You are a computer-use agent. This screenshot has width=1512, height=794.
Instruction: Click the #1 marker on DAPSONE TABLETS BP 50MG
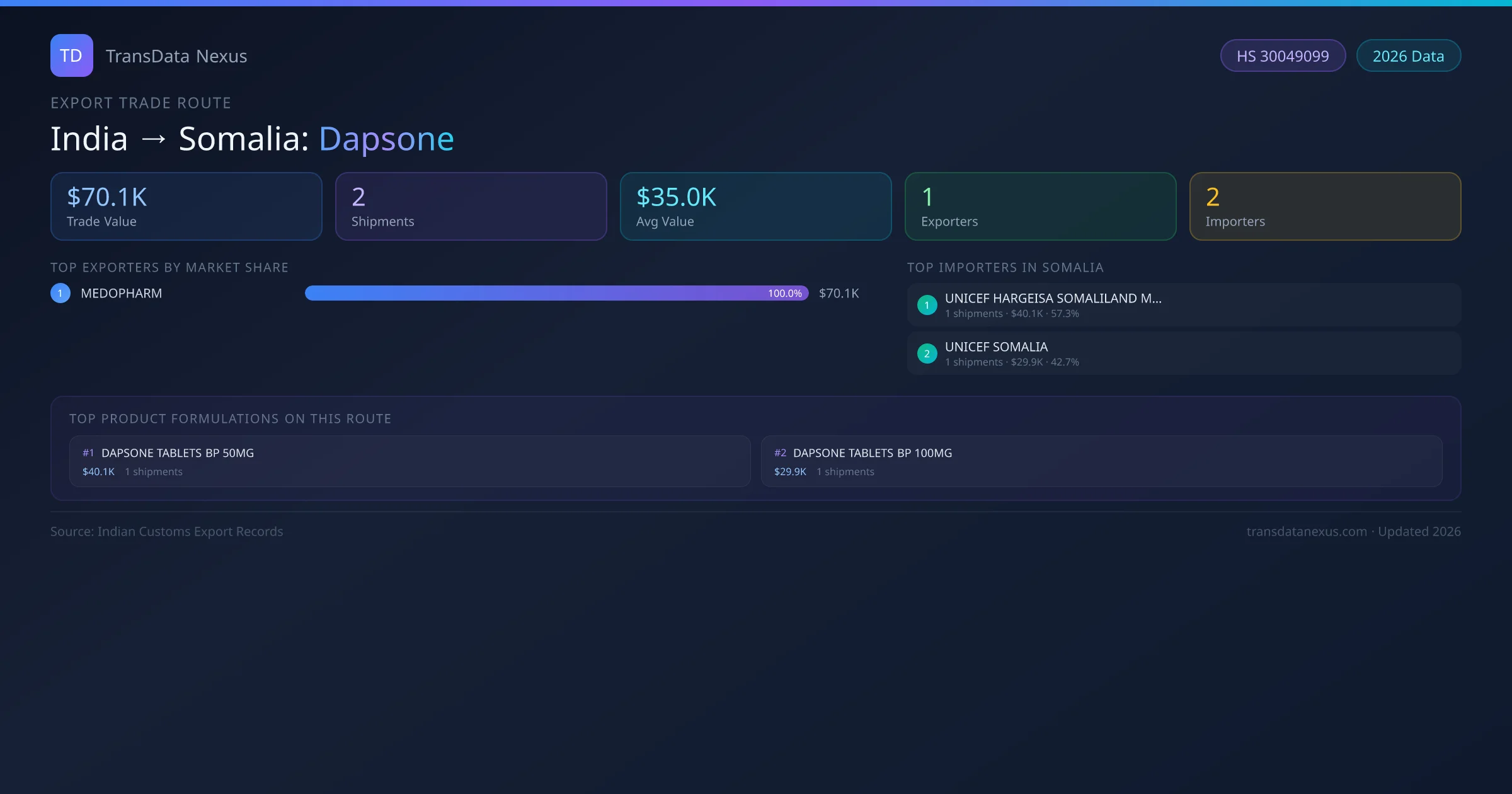tap(88, 452)
